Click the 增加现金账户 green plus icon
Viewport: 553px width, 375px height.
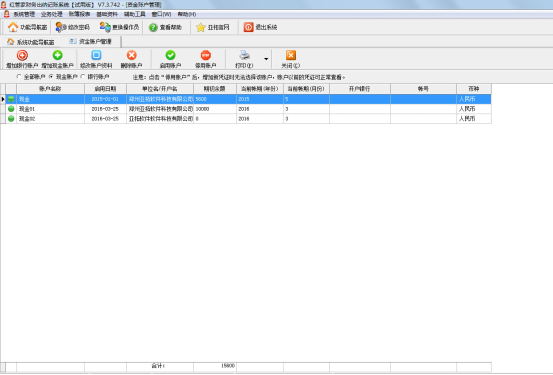pyautogui.click(x=57, y=55)
